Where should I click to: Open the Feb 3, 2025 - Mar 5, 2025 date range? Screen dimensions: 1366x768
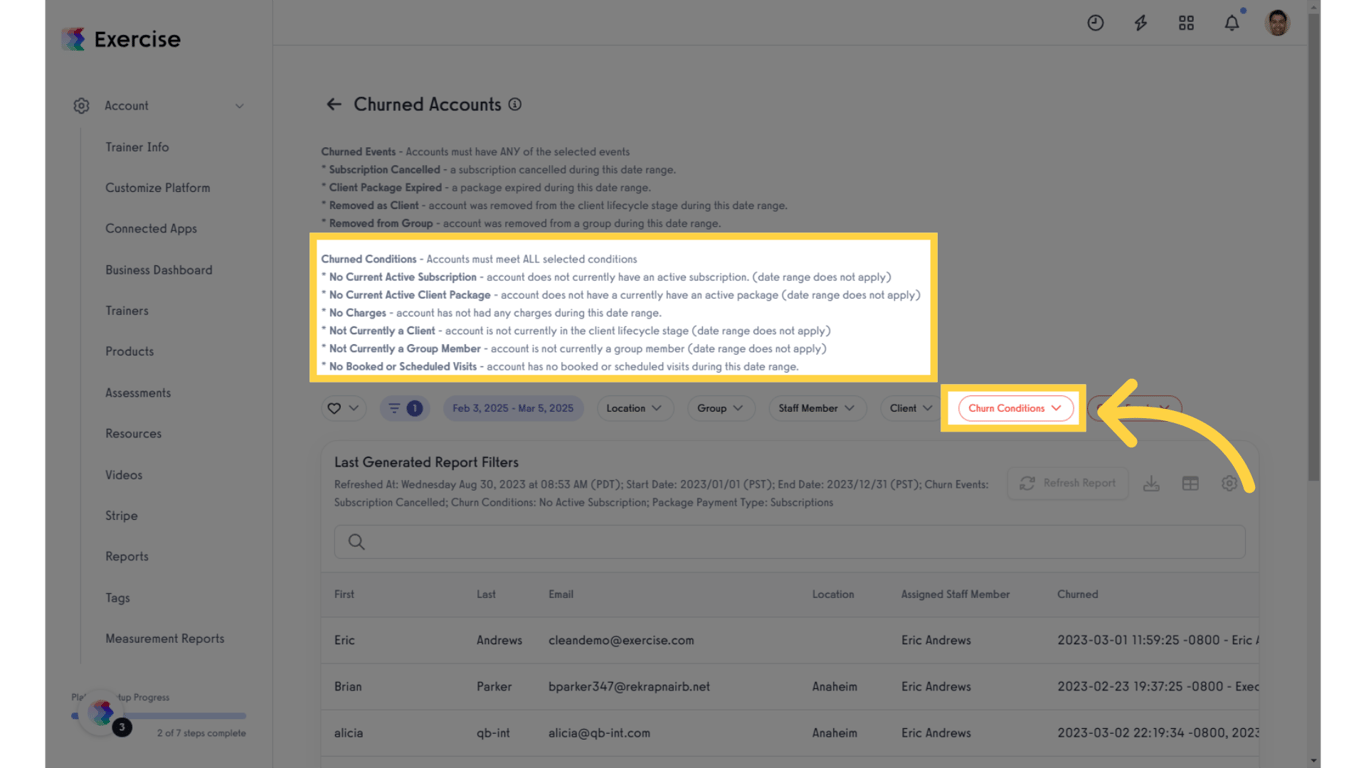click(513, 408)
